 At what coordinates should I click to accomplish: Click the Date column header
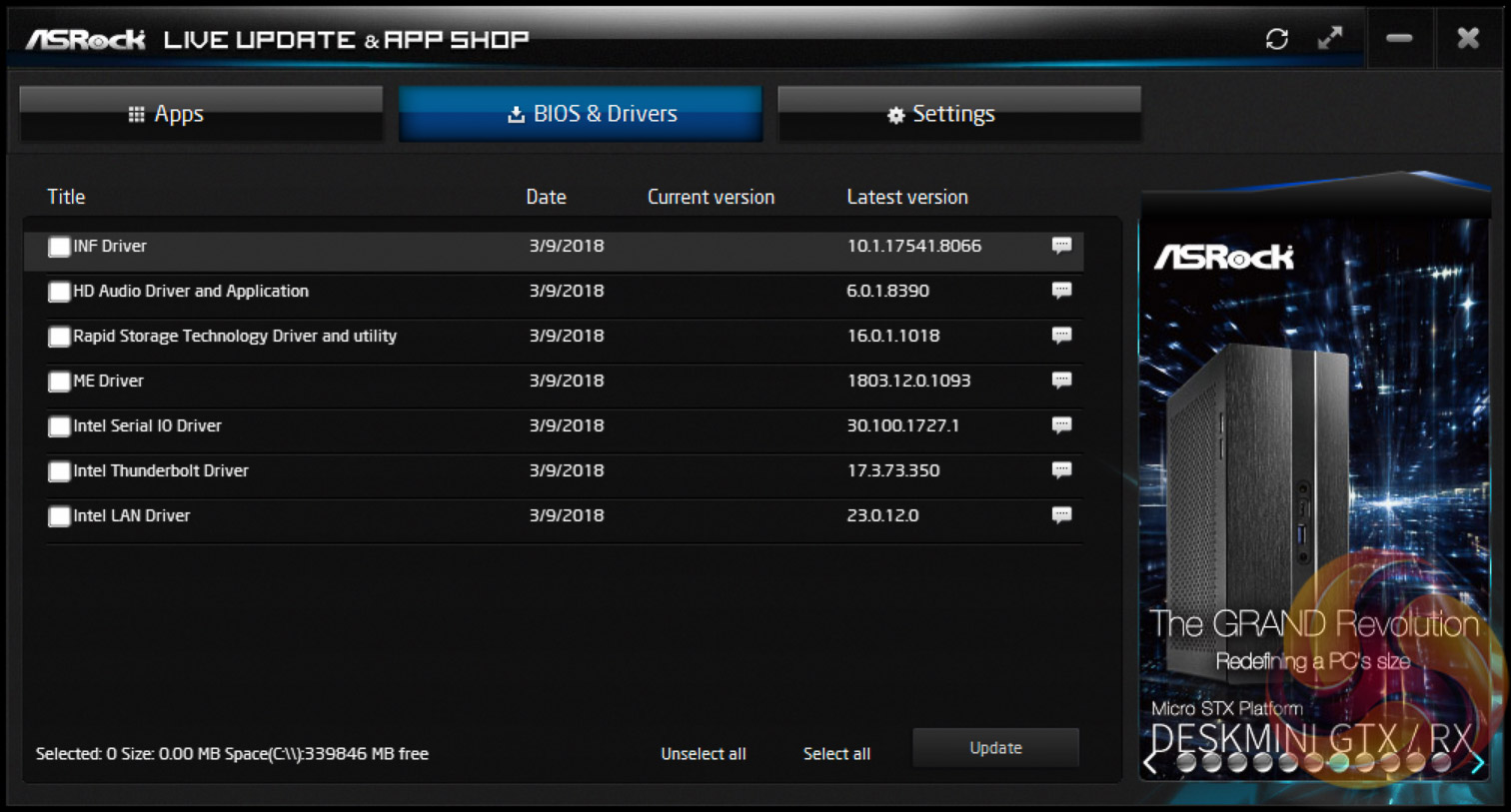point(547,197)
